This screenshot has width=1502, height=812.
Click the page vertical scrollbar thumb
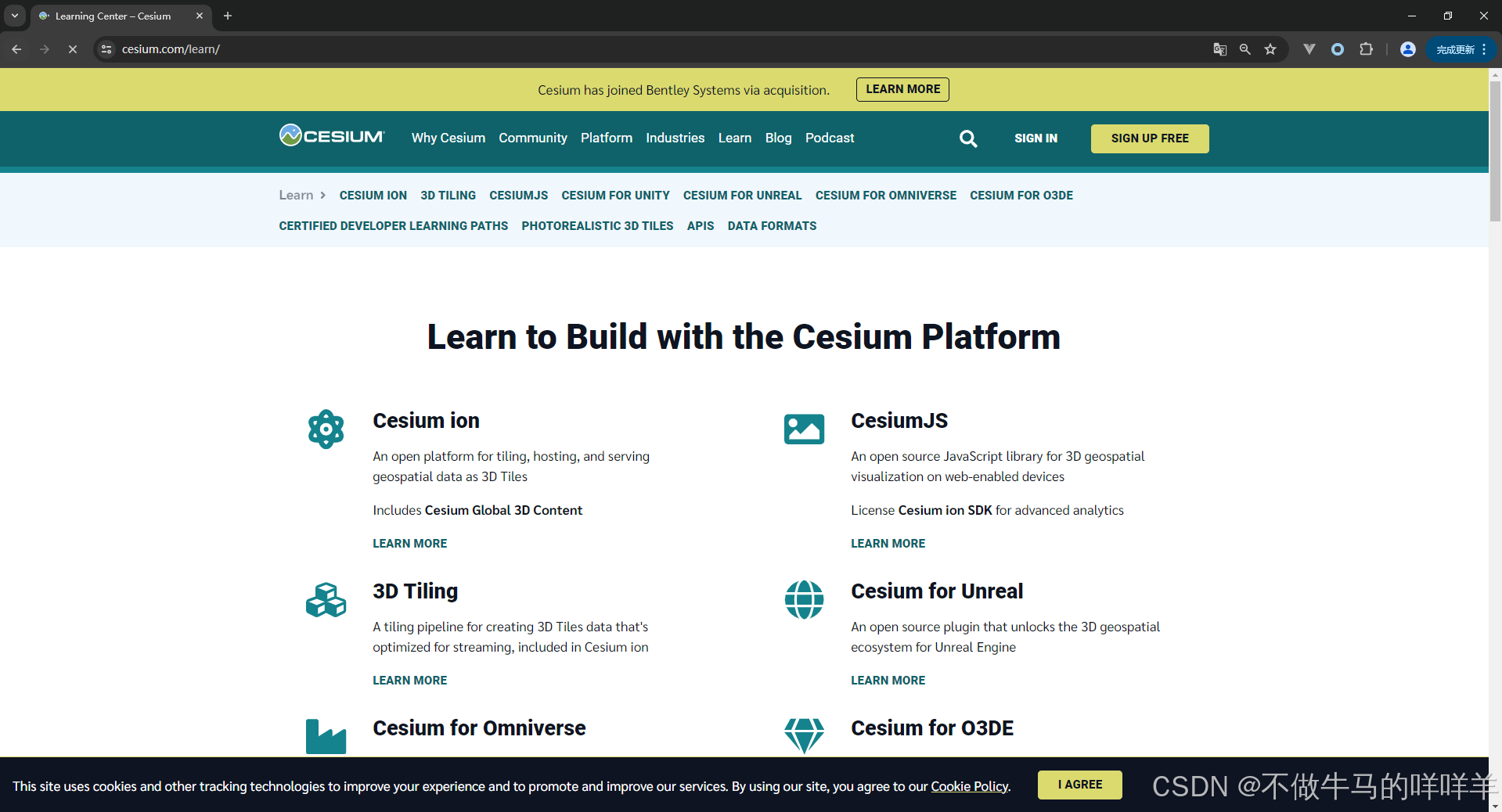click(x=1495, y=150)
